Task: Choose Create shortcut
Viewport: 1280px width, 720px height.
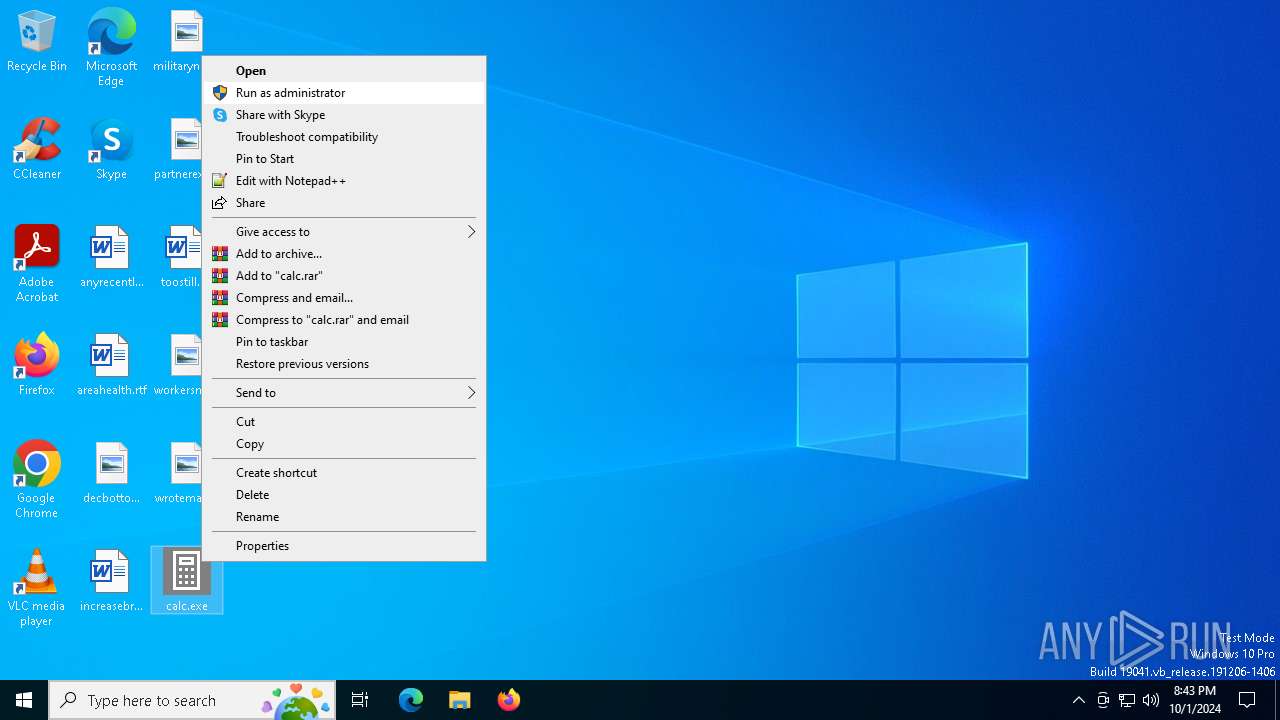Action: point(344,473)
